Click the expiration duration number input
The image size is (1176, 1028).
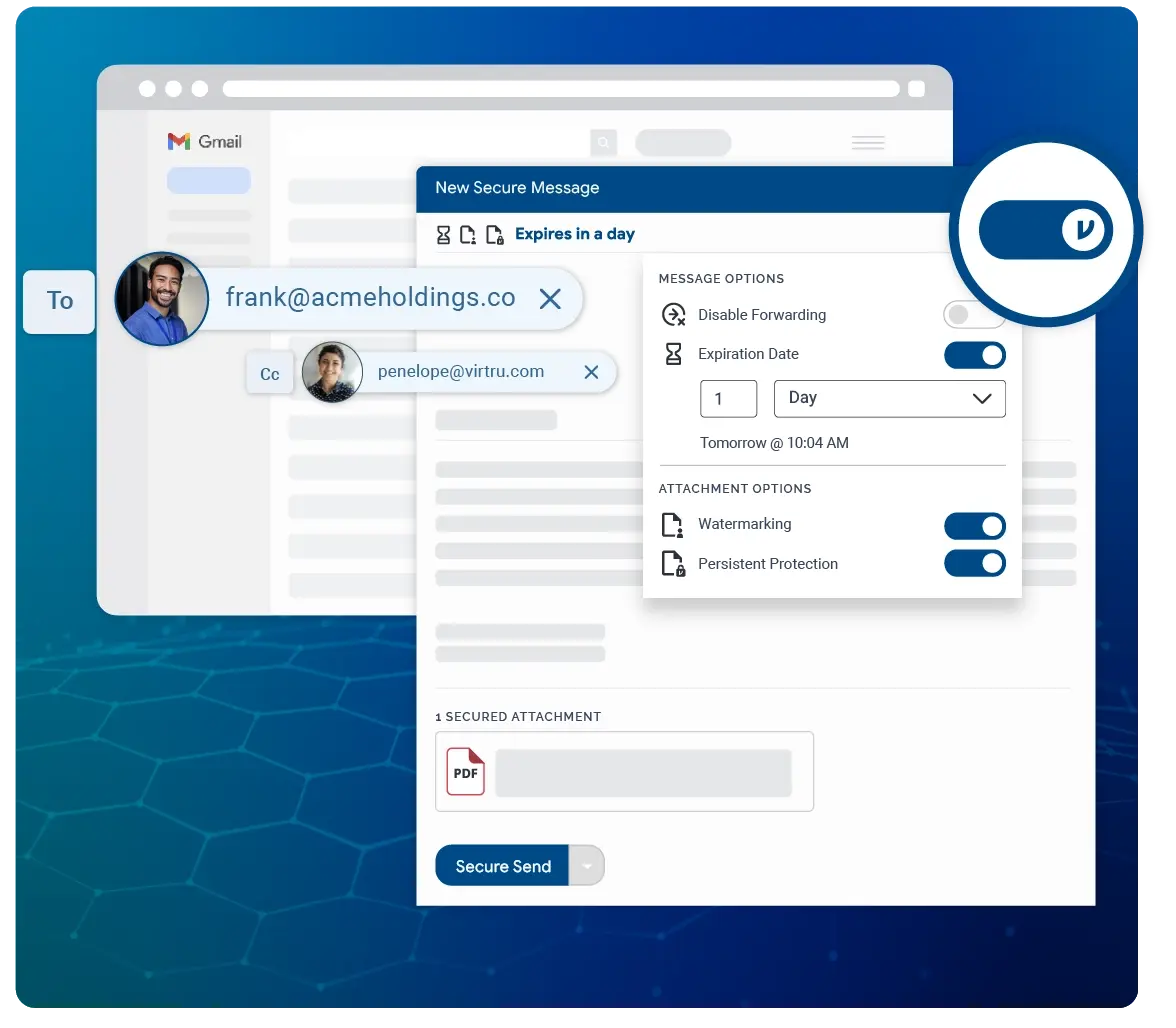pos(728,398)
